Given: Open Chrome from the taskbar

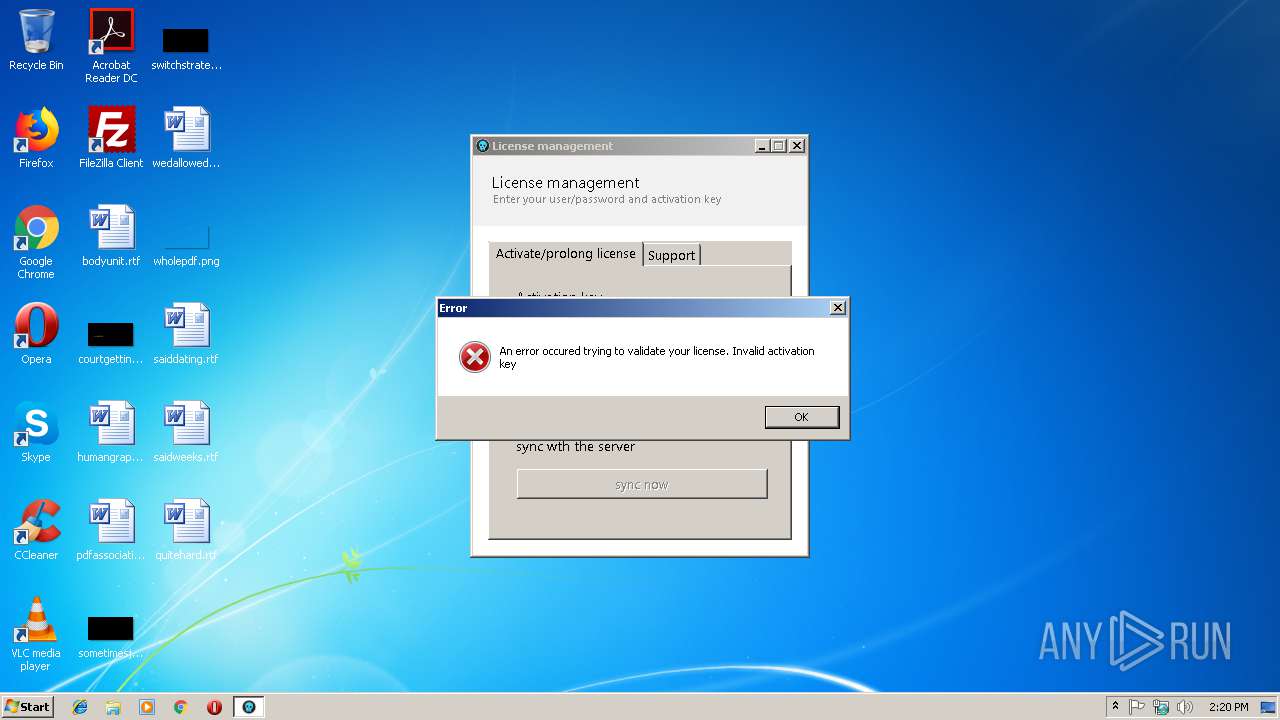Looking at the screenshot, I should 181,707.
